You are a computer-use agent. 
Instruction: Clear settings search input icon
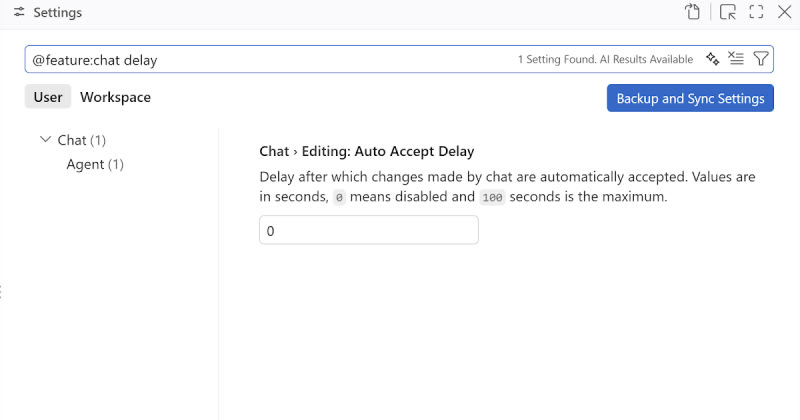[x=736, y=59]
